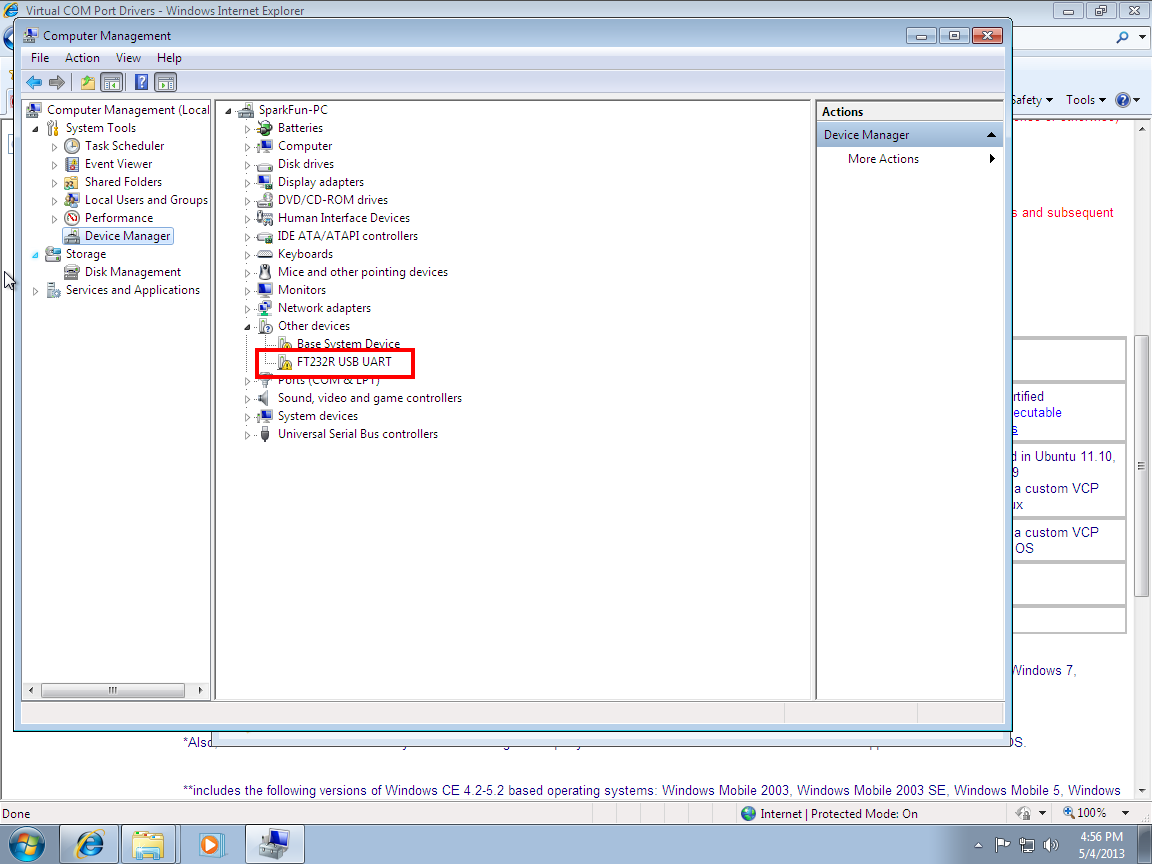Open Disk Management under Storage
Viewport: 1152px width, 864px height.
click(x=132, y=272)
